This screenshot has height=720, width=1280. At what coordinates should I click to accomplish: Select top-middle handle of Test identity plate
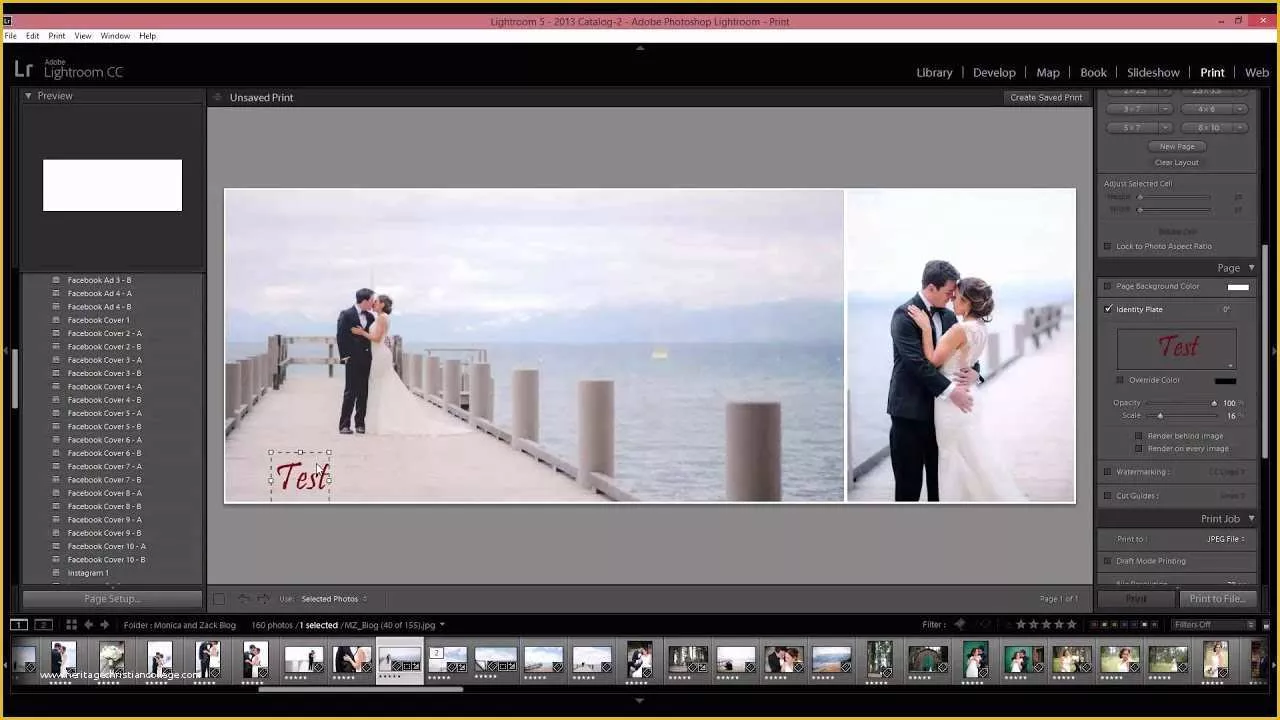(300, 452)
